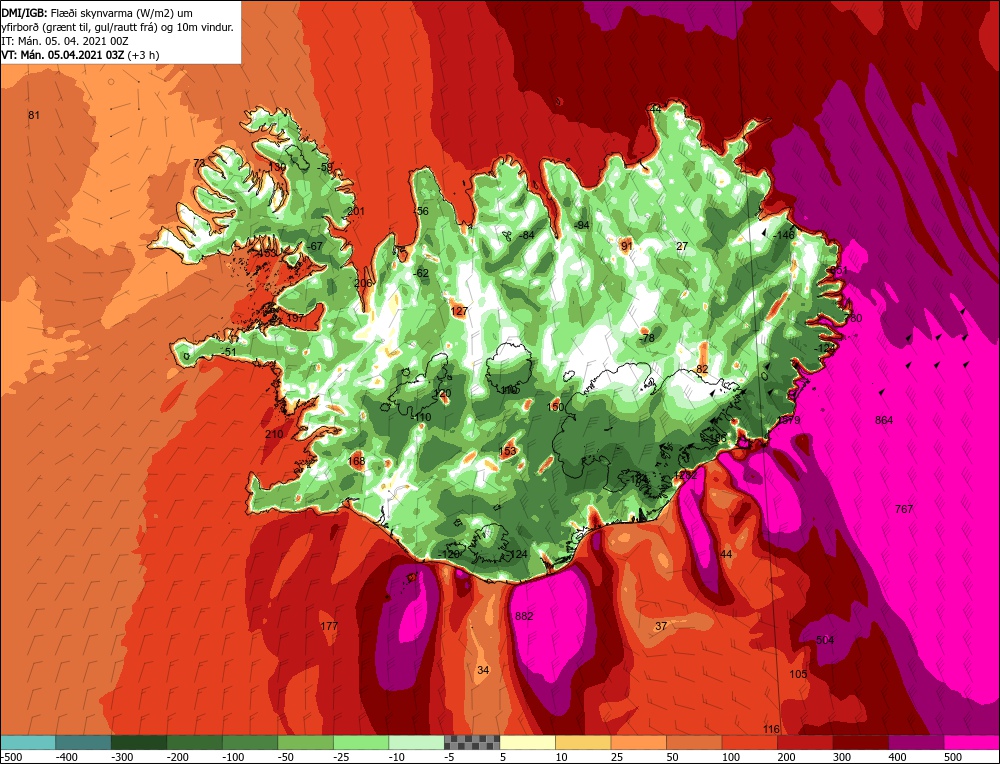
Task: Click the value '150' in central Iceland
Action: click(555, 406)
